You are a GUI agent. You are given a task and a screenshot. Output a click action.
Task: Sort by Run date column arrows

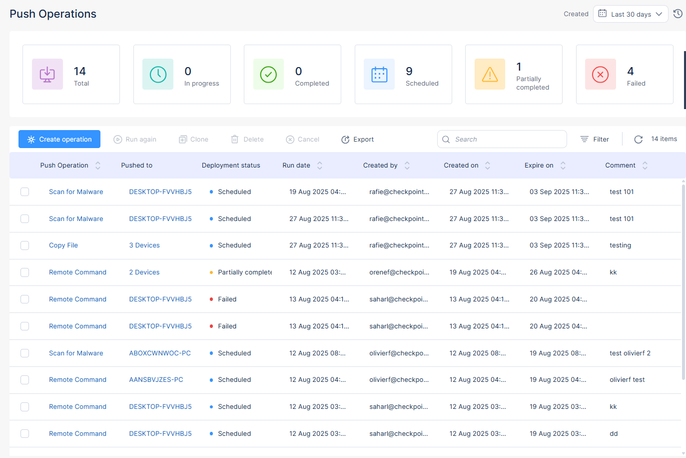(319, 165)
